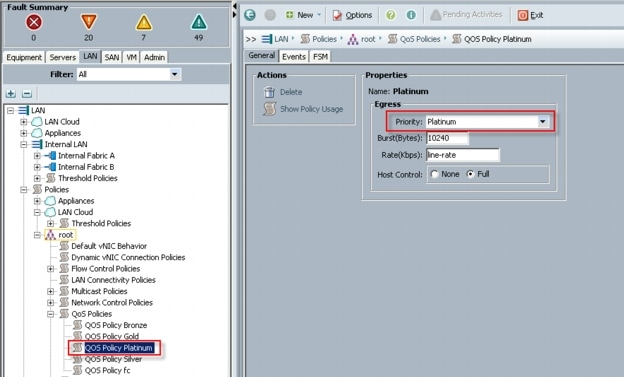Select the None host control radio button
624x377 pixels.
click(434, 174)
